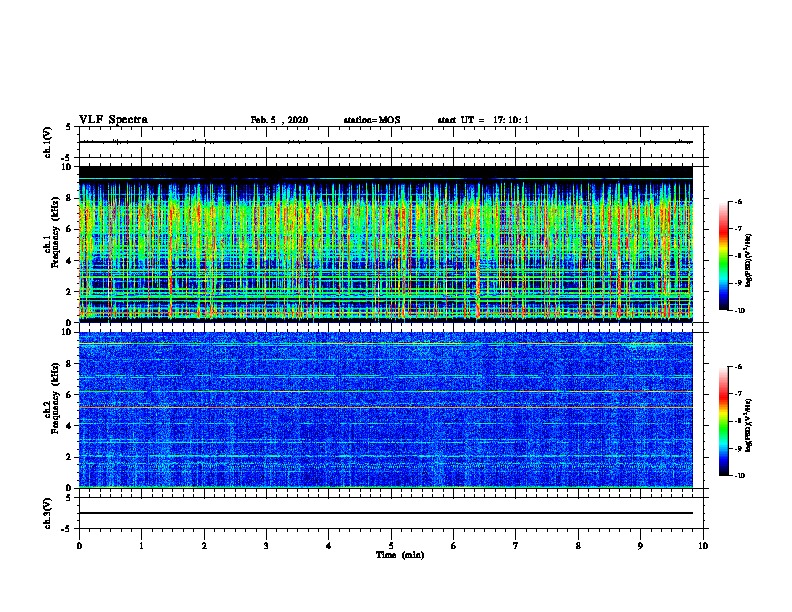Click time axis tick label 6
Image resolution: width=792 pixels, height=612 pixels.
[454, 546]
